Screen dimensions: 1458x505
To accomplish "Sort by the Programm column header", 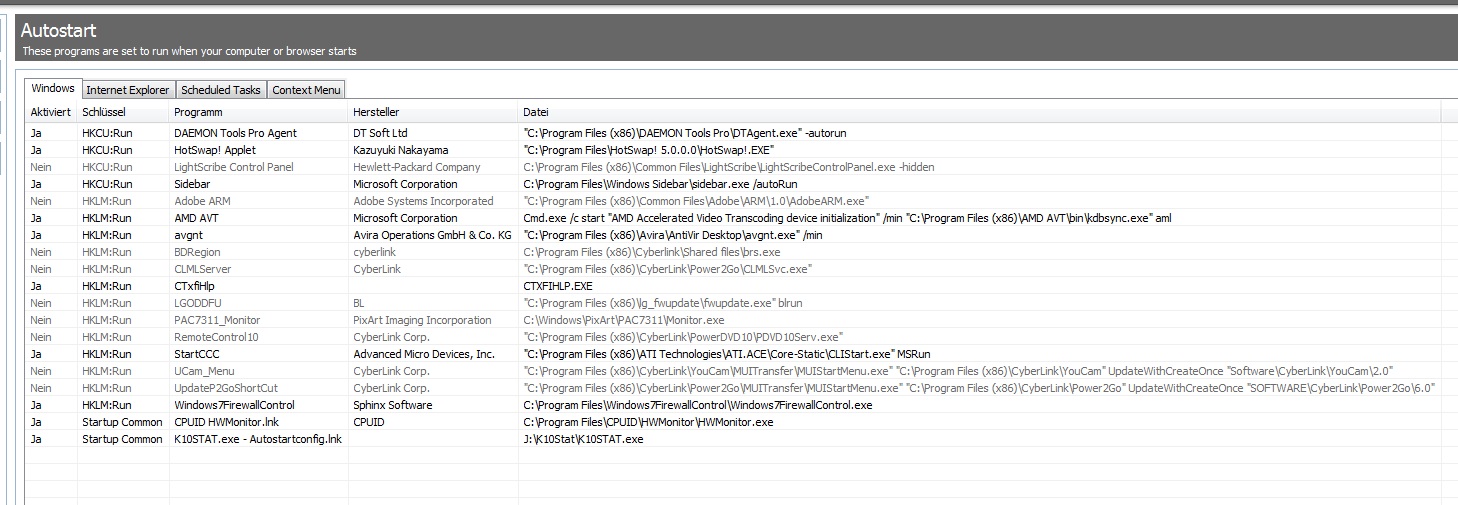I will pyautogui.click(x=258, y=112).
